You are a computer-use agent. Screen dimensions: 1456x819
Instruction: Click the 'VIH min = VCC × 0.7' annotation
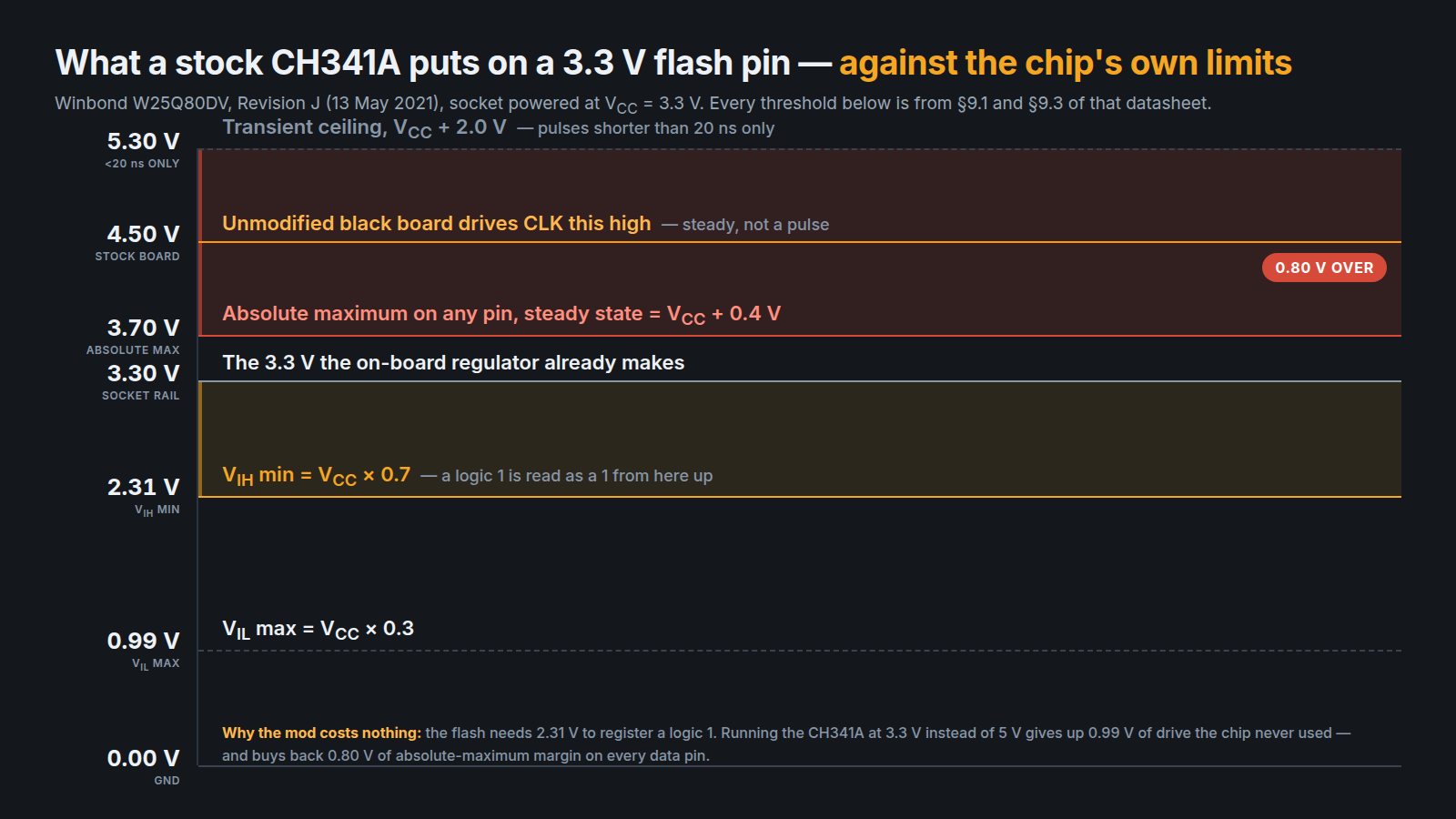coord(317,475)
